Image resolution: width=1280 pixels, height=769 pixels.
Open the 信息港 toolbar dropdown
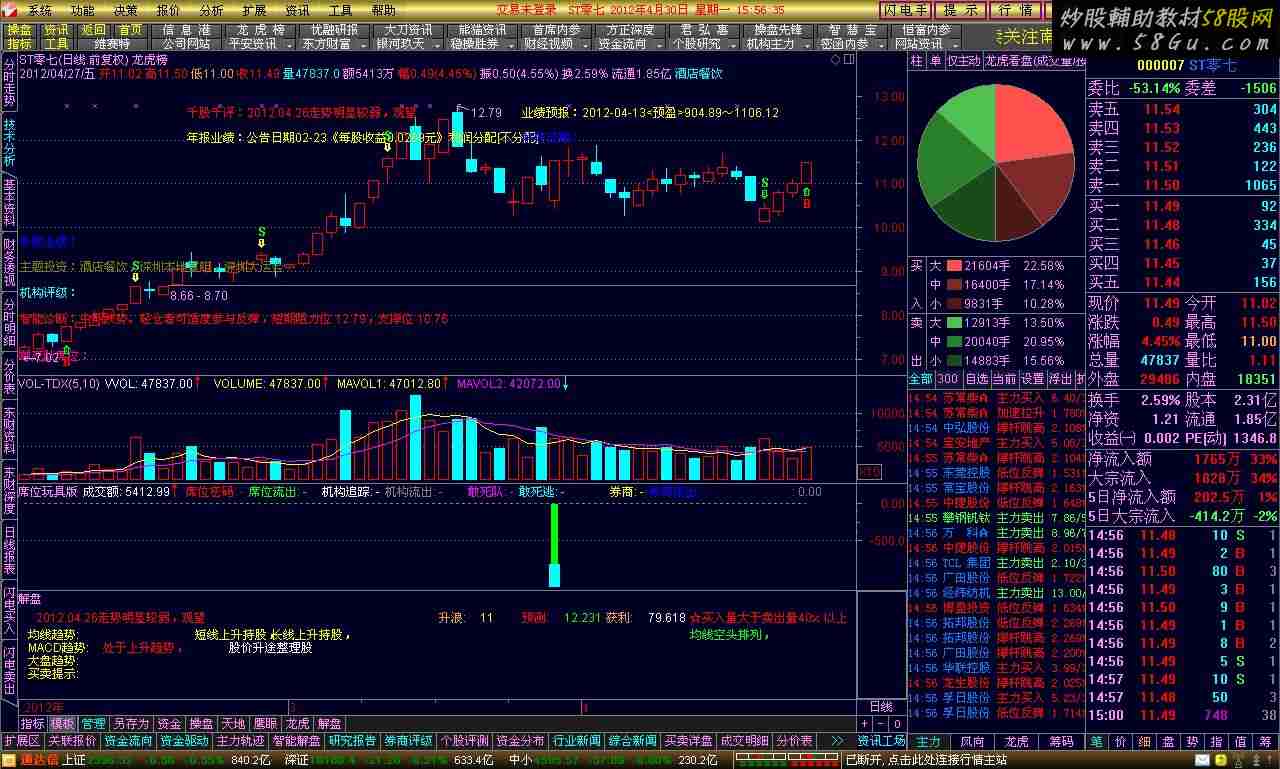coord(185,30)
